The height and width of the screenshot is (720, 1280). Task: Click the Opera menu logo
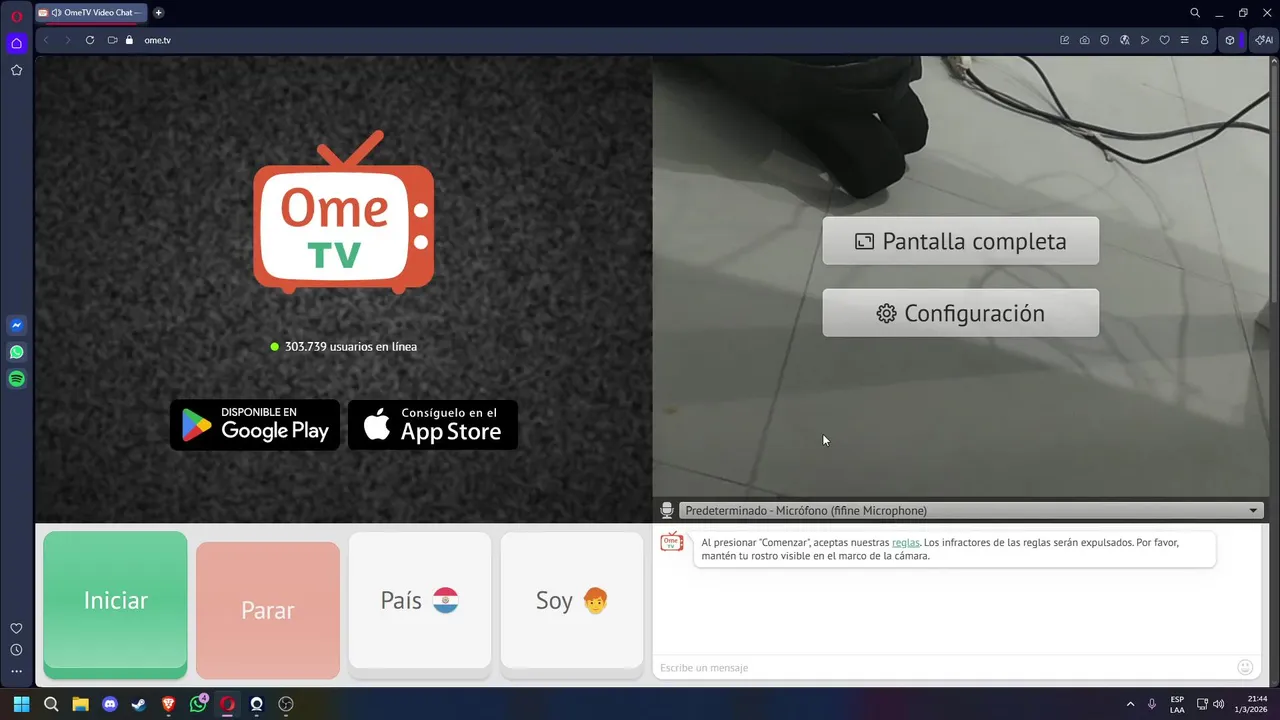pos(16,16)
